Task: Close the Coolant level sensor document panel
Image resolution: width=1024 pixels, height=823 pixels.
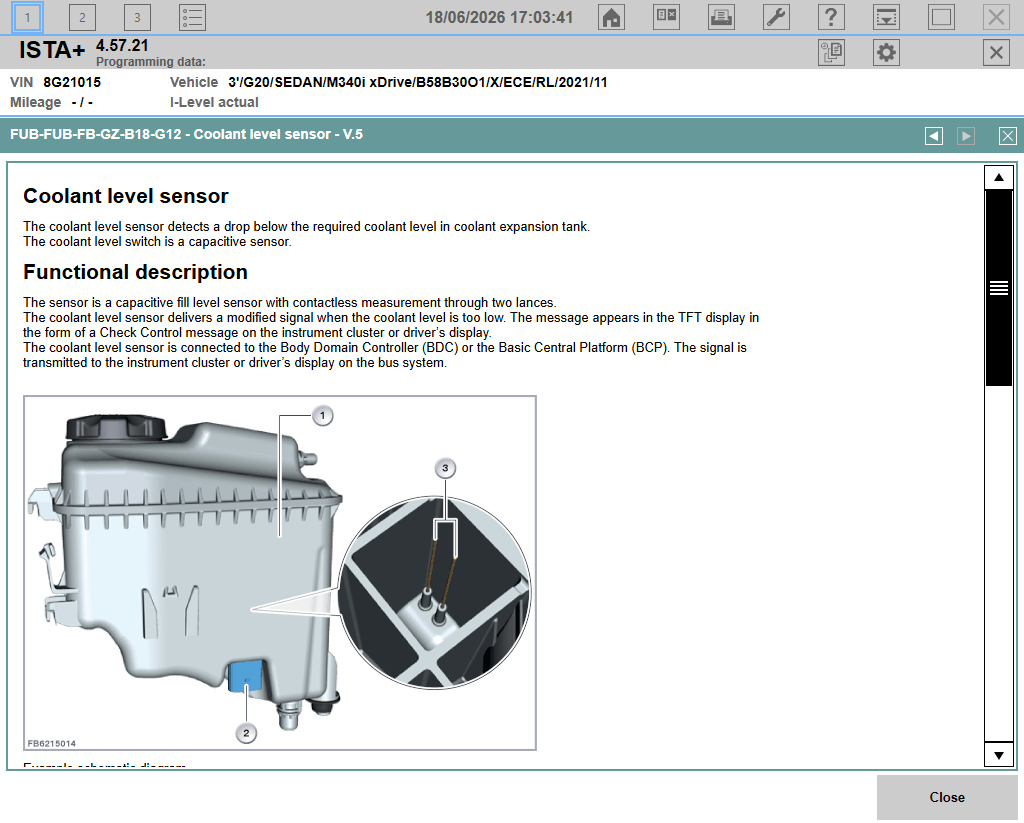Action: (x=1008, y=136)
